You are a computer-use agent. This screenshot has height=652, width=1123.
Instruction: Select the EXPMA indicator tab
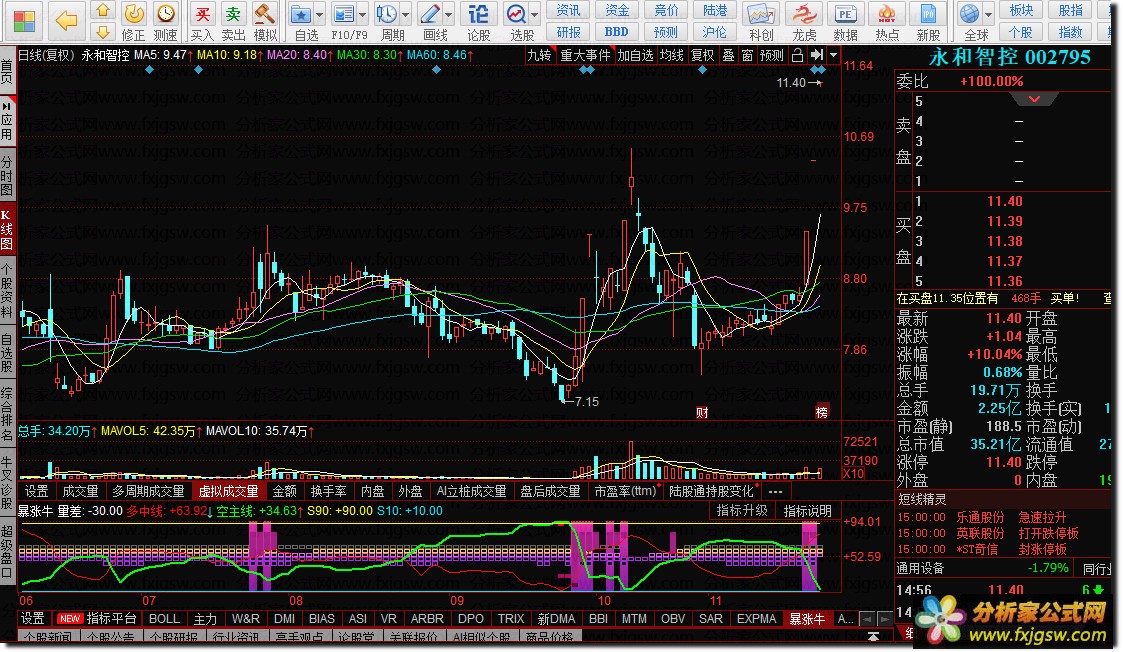[x=756, y=619]
